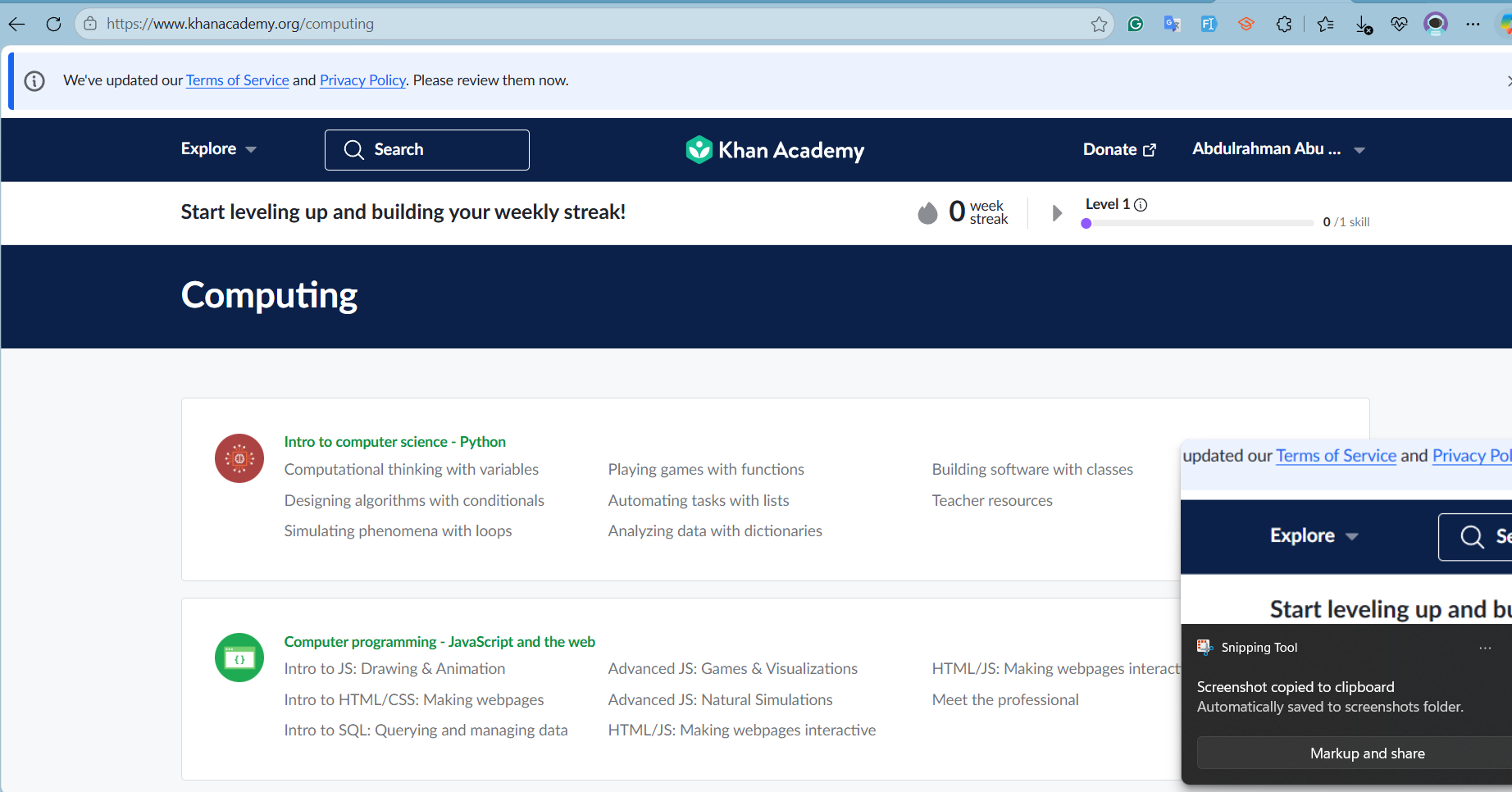Open the Terms of Service link
The width and height of the screenshot is (1512, 792).
pyautogui.click(x=237, y=80)
